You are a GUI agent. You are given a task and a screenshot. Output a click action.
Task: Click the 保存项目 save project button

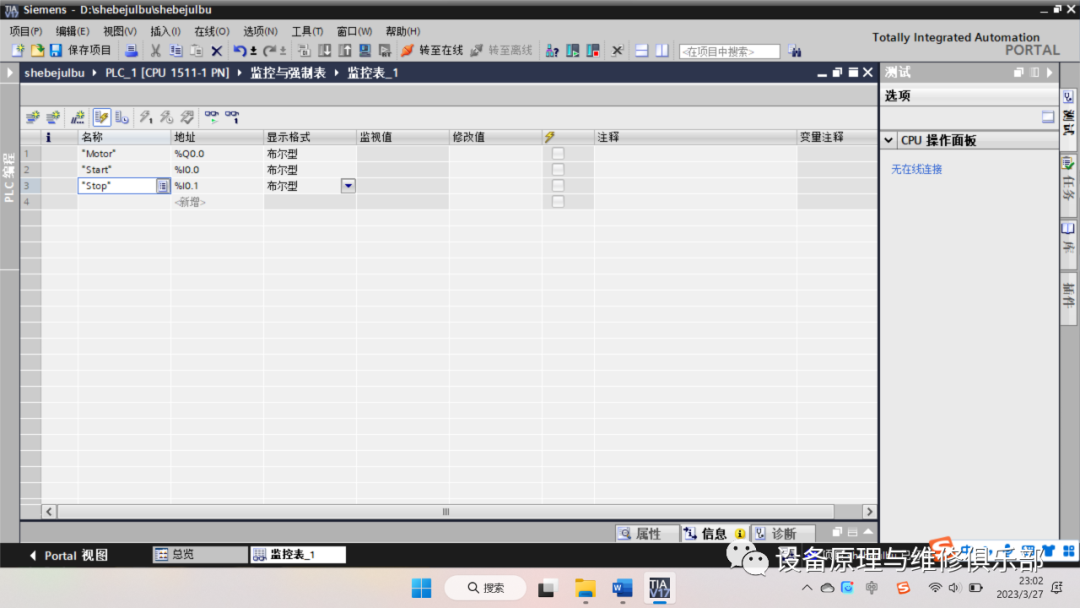point(90,50)
